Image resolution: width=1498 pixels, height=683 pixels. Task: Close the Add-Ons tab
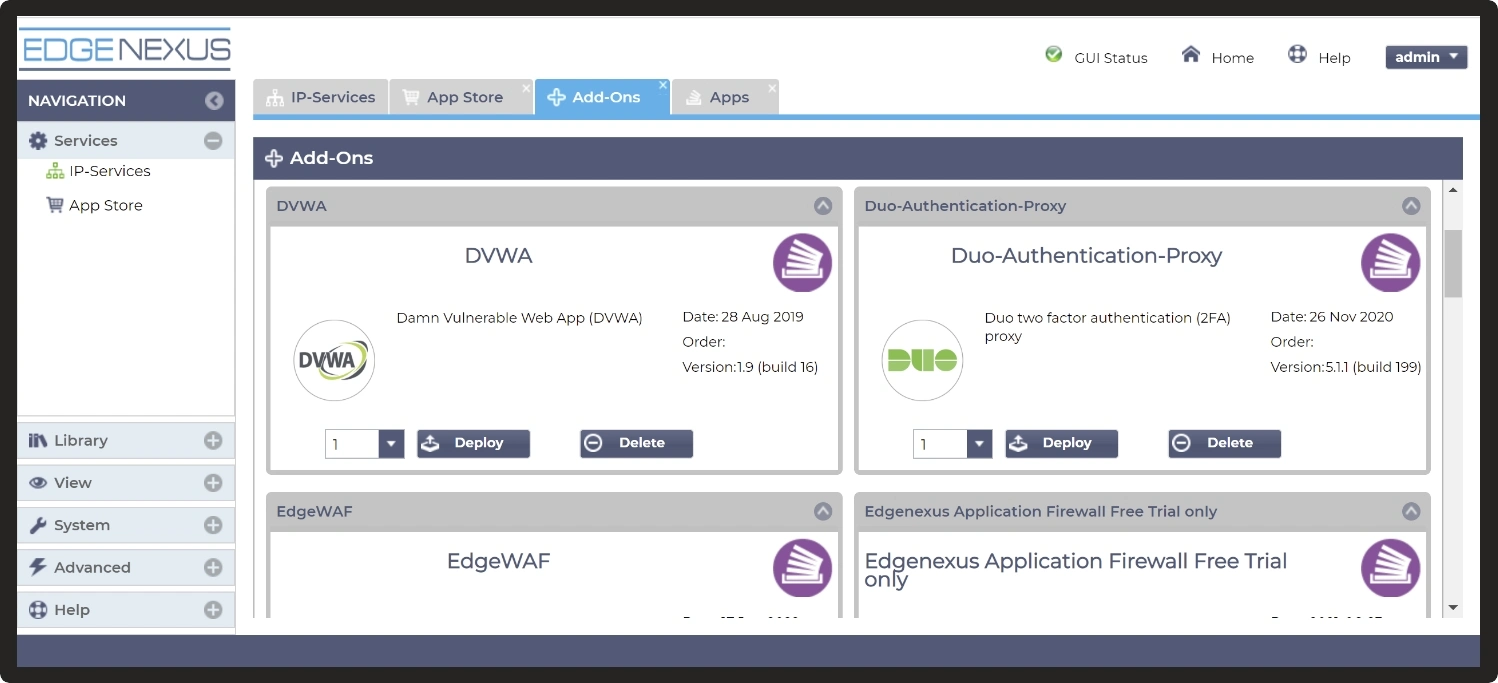pos(662,86)
